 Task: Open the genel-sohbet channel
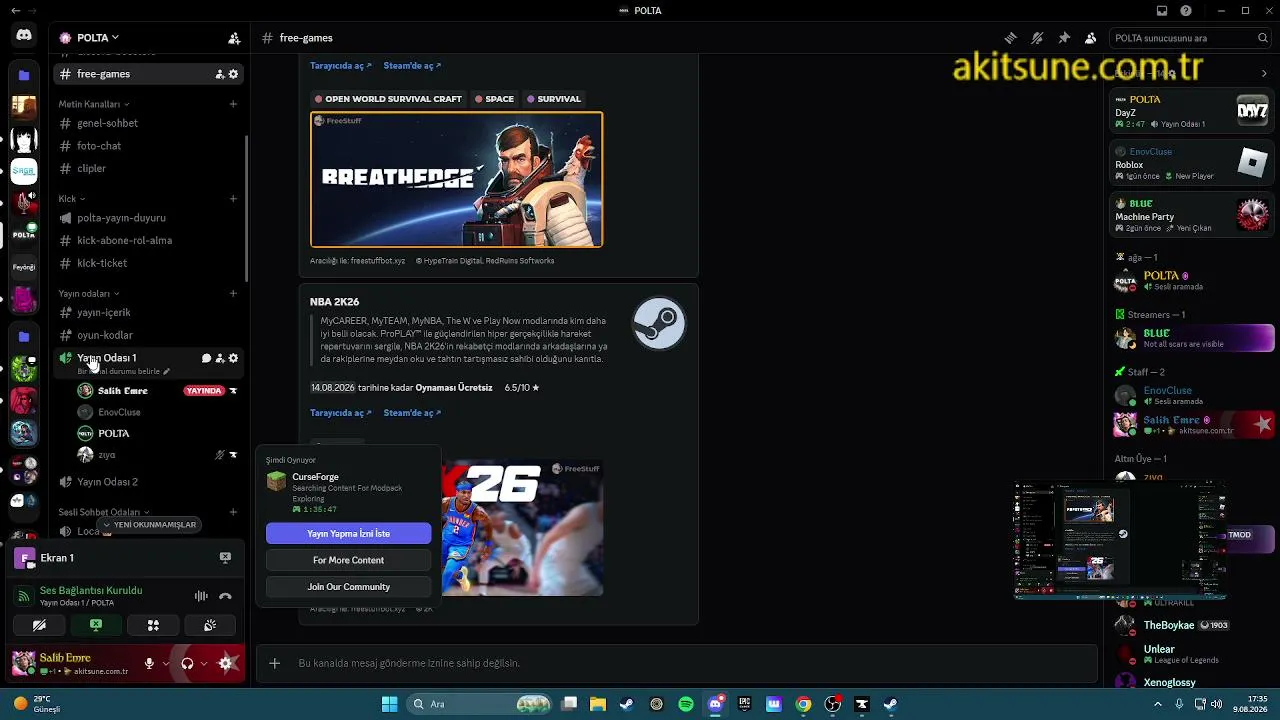click(x=150, y=123)
